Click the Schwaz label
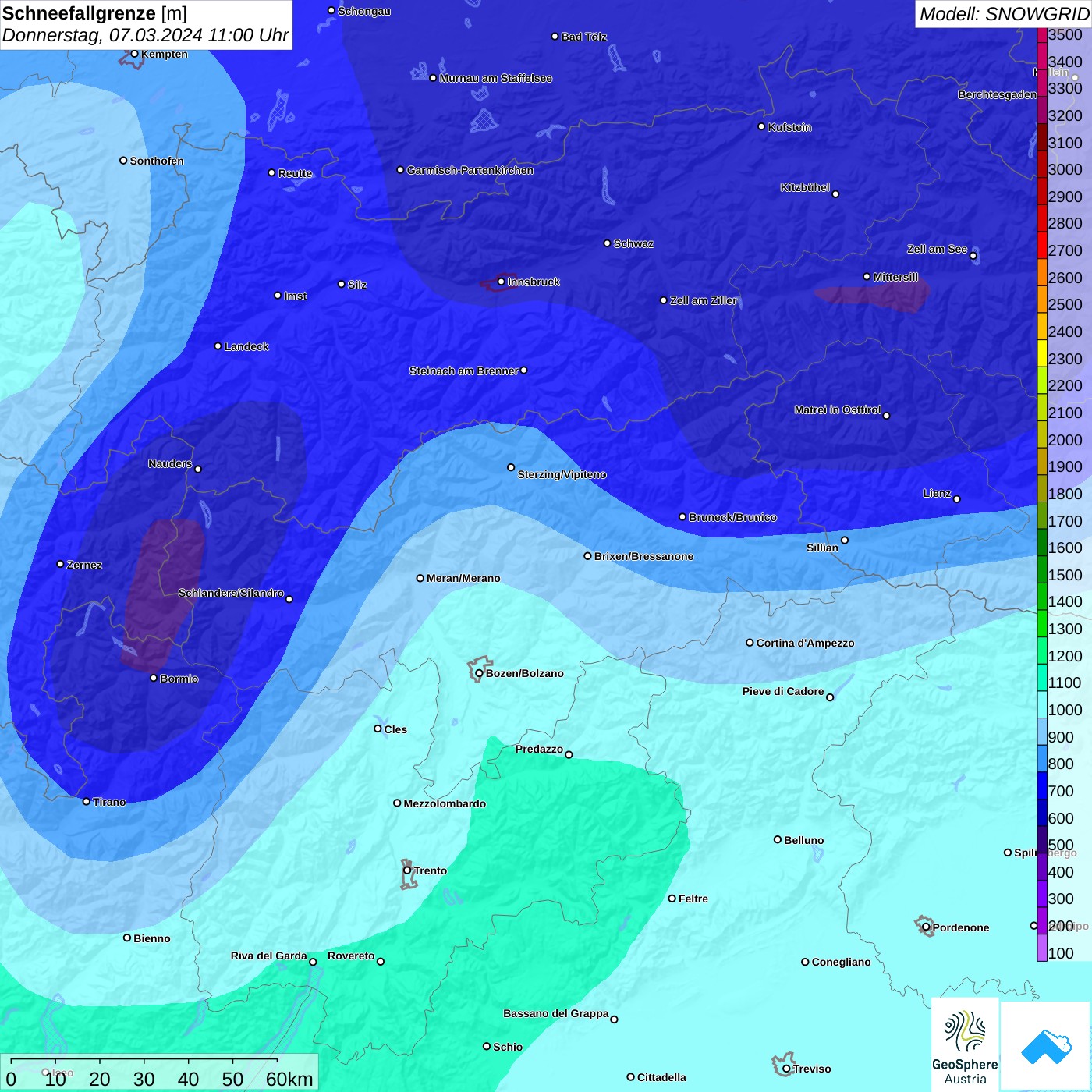 (633, 243)
